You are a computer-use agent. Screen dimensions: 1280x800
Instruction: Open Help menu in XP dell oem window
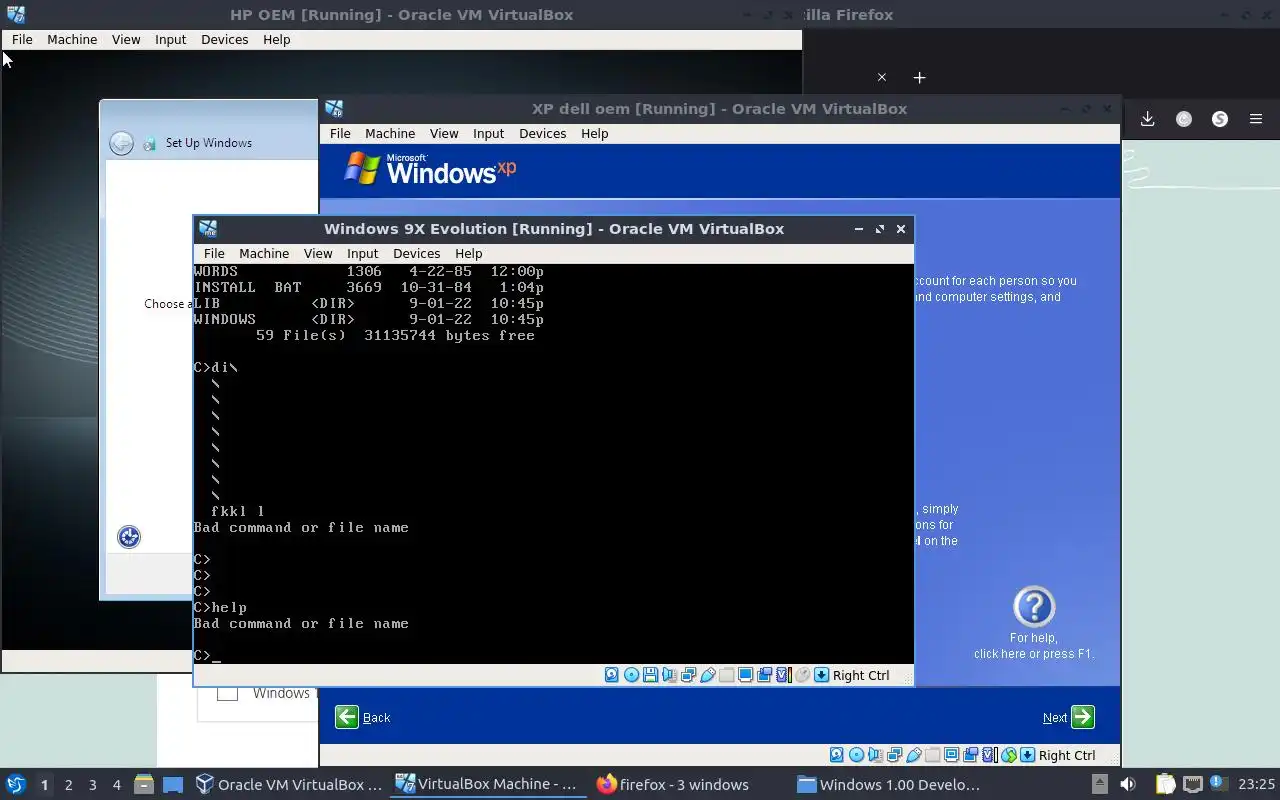tap(594, 133)
